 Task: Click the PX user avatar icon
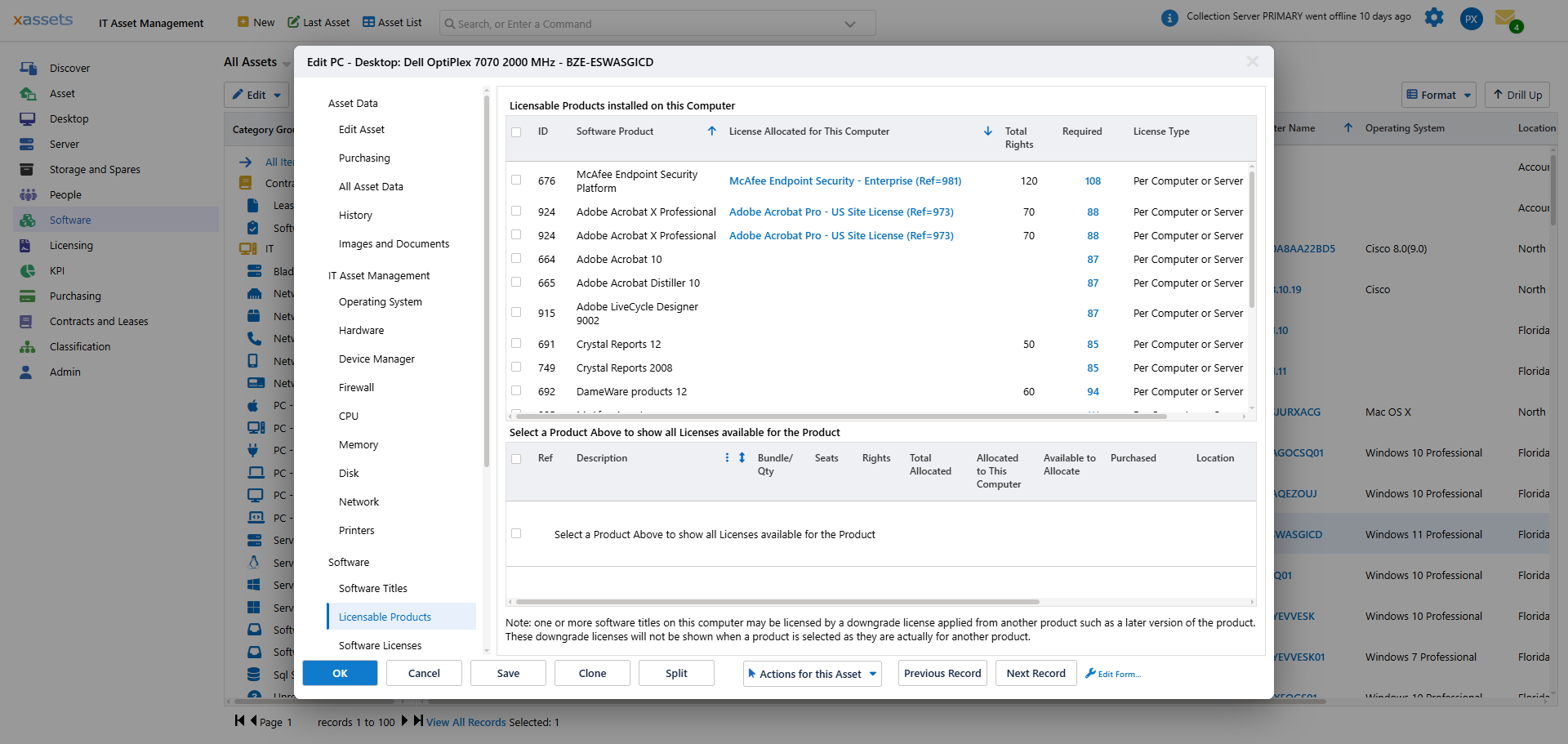pyautogui.click(x=1471, y=19)
